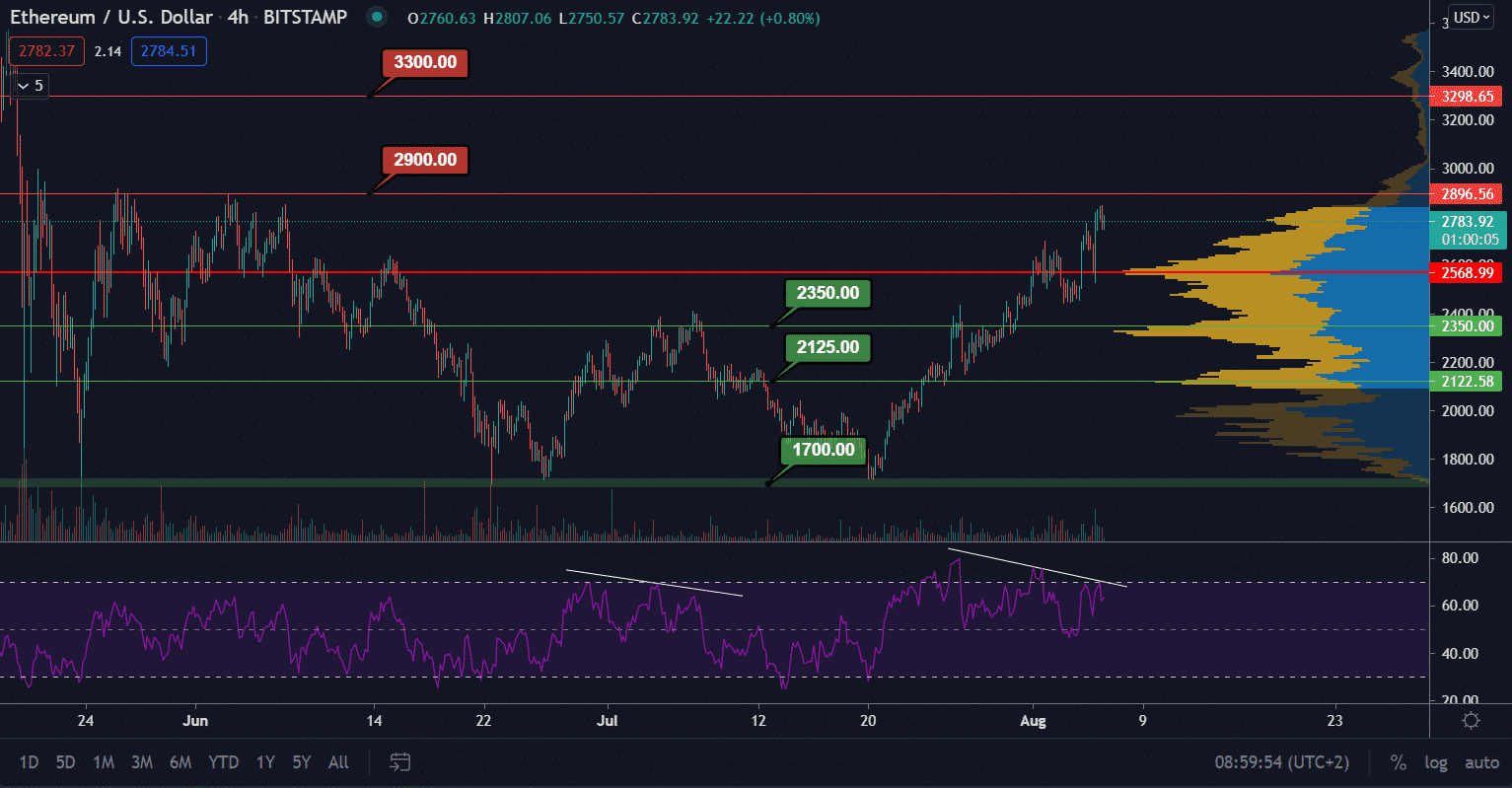Toggle auto scale on price axis
Image resolution: width=1512 pixels, height=788 pixels.
tap(1481, 762)
